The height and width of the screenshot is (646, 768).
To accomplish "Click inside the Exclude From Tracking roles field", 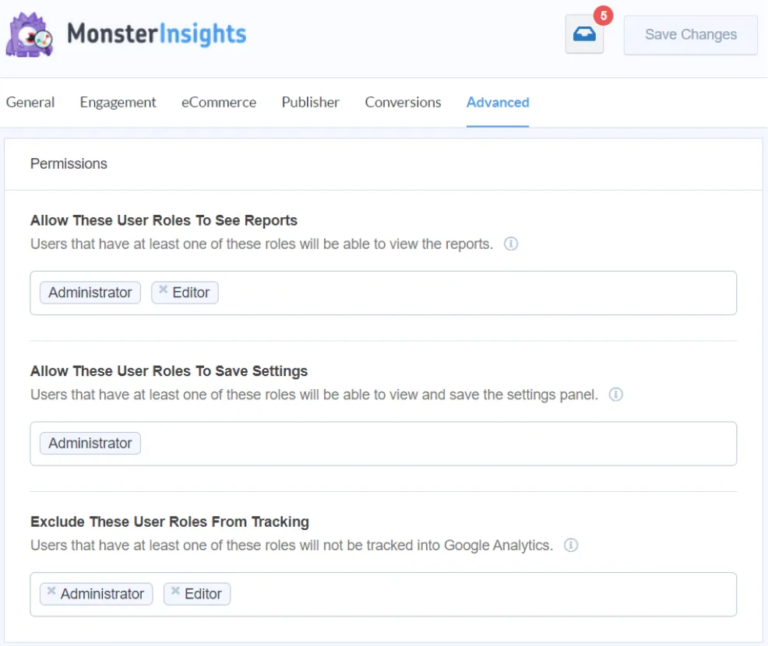I will pyautogui.click(x=383, y=594).
